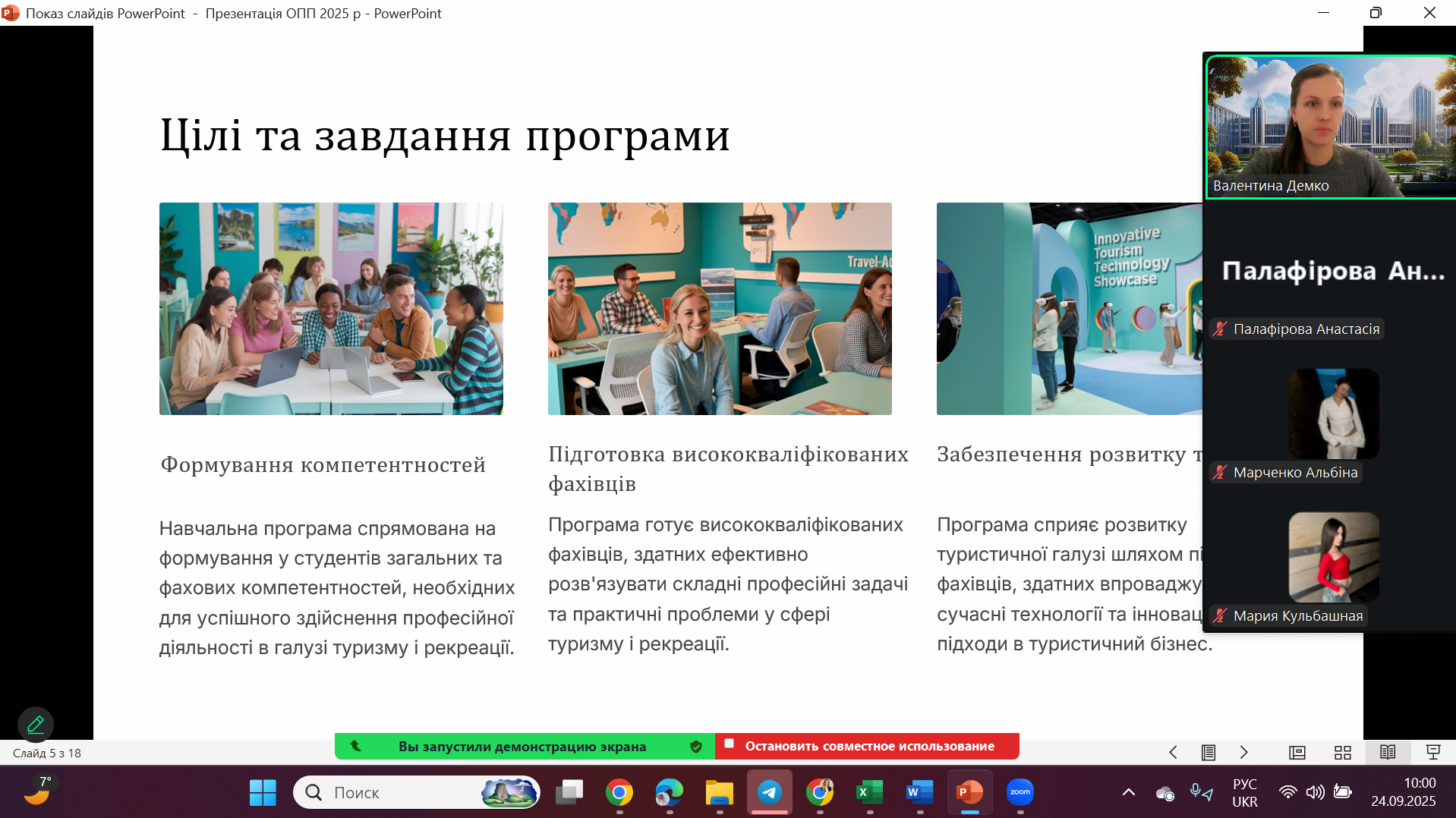Image resolution: width=1456 pixels, height=818 pixels.
Task: Open the all-slides list icon
Action: (x=1209, y=753)
